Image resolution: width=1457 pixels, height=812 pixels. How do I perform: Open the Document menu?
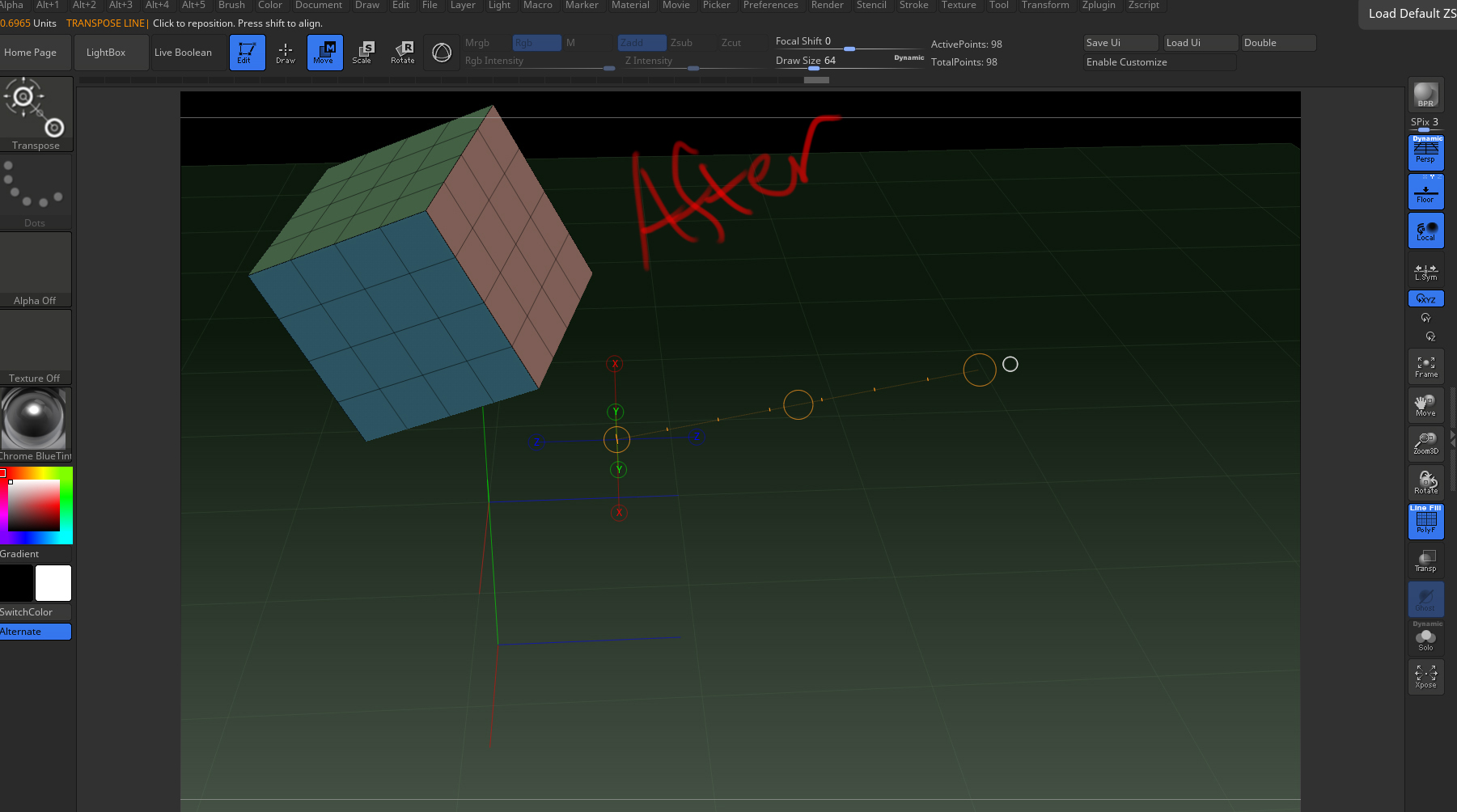[x=319, y=5]
